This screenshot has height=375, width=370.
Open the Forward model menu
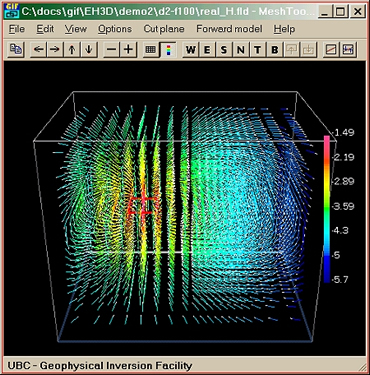click(x=229, y=29)
